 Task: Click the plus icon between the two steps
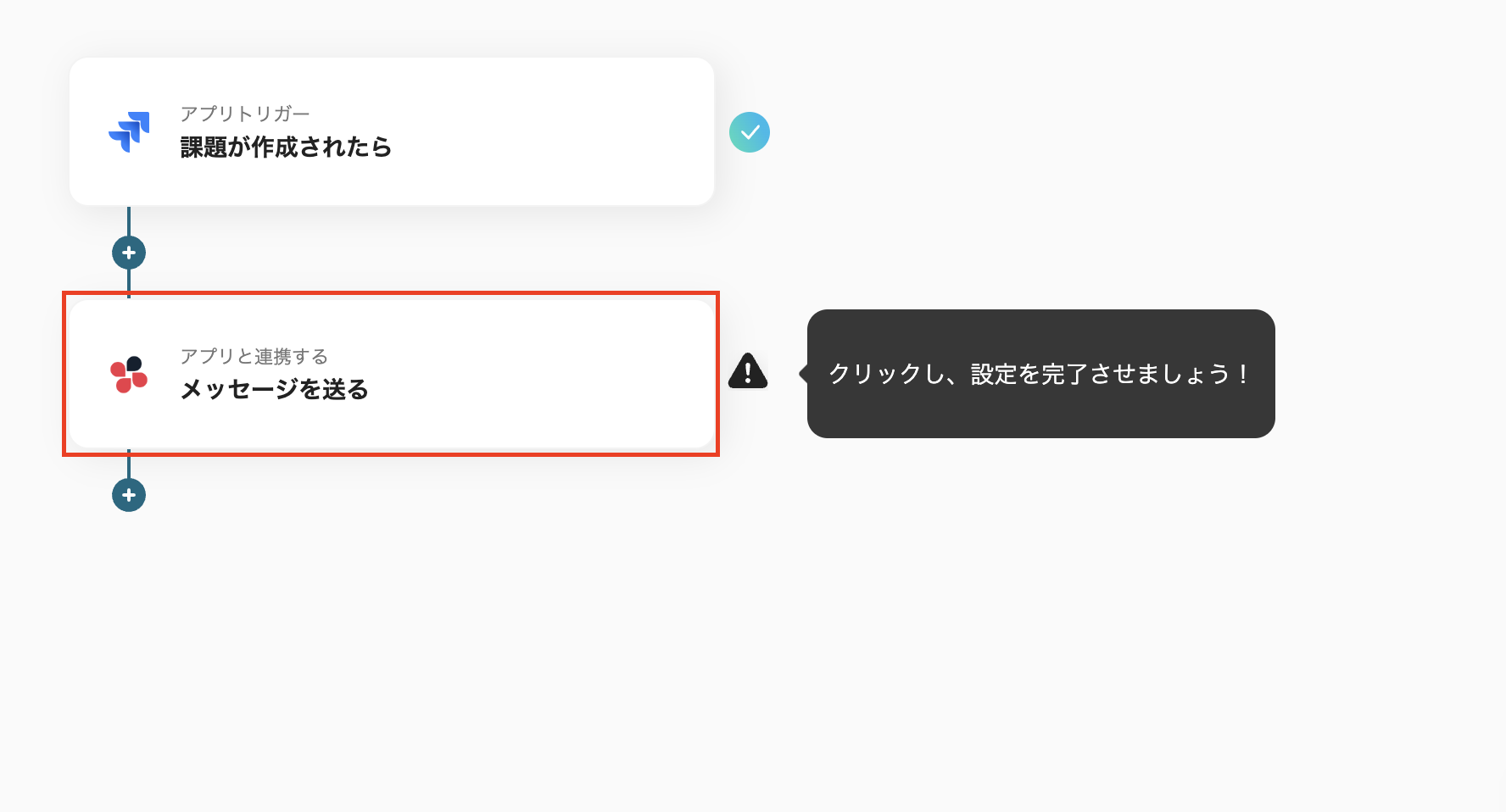coord(129,252)
